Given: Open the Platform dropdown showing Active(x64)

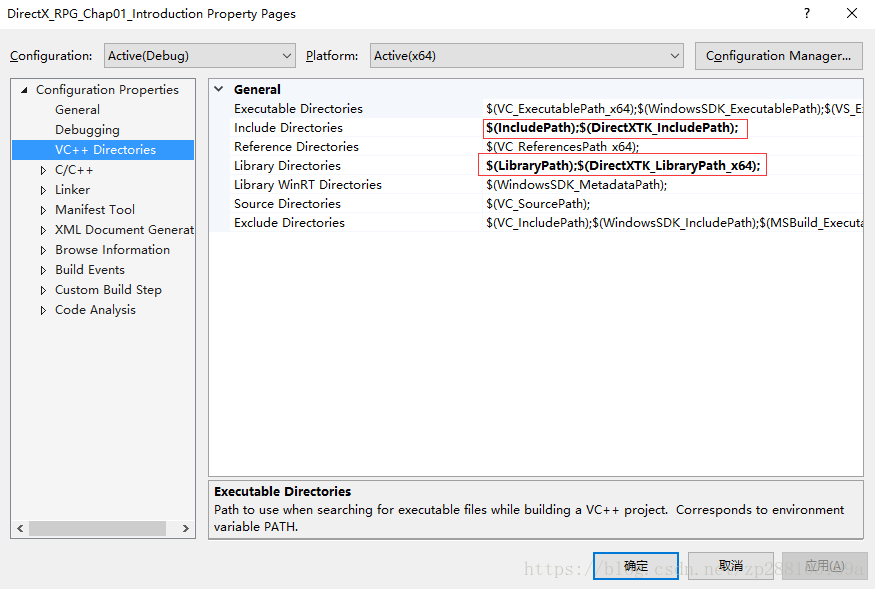Looking at the screenshot, I should point(526,56).
